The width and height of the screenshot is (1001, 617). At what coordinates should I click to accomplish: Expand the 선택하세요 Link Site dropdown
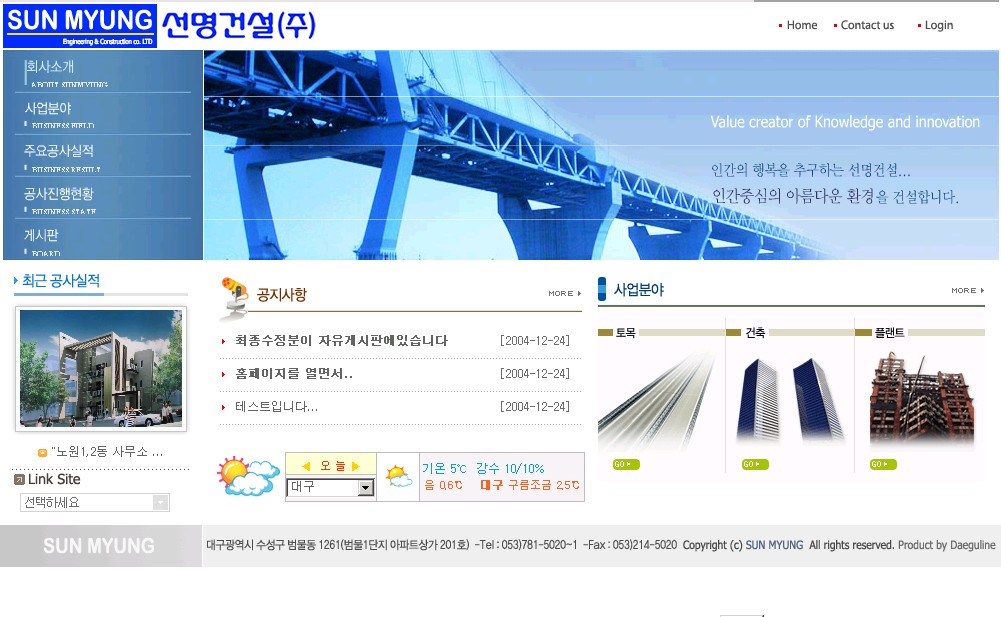click(x=94, y=503)
